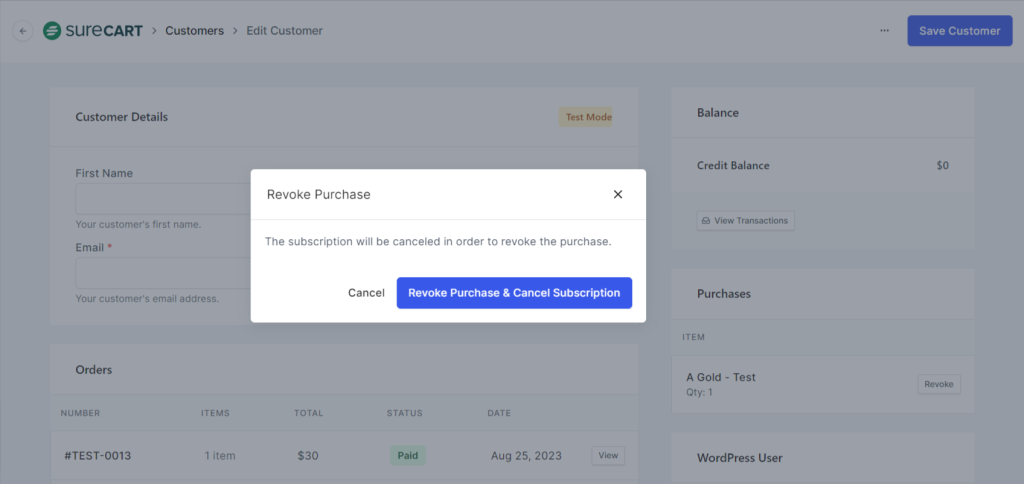Click the $0 credit balance value
Screen dimensions: 1024x484
942,165
